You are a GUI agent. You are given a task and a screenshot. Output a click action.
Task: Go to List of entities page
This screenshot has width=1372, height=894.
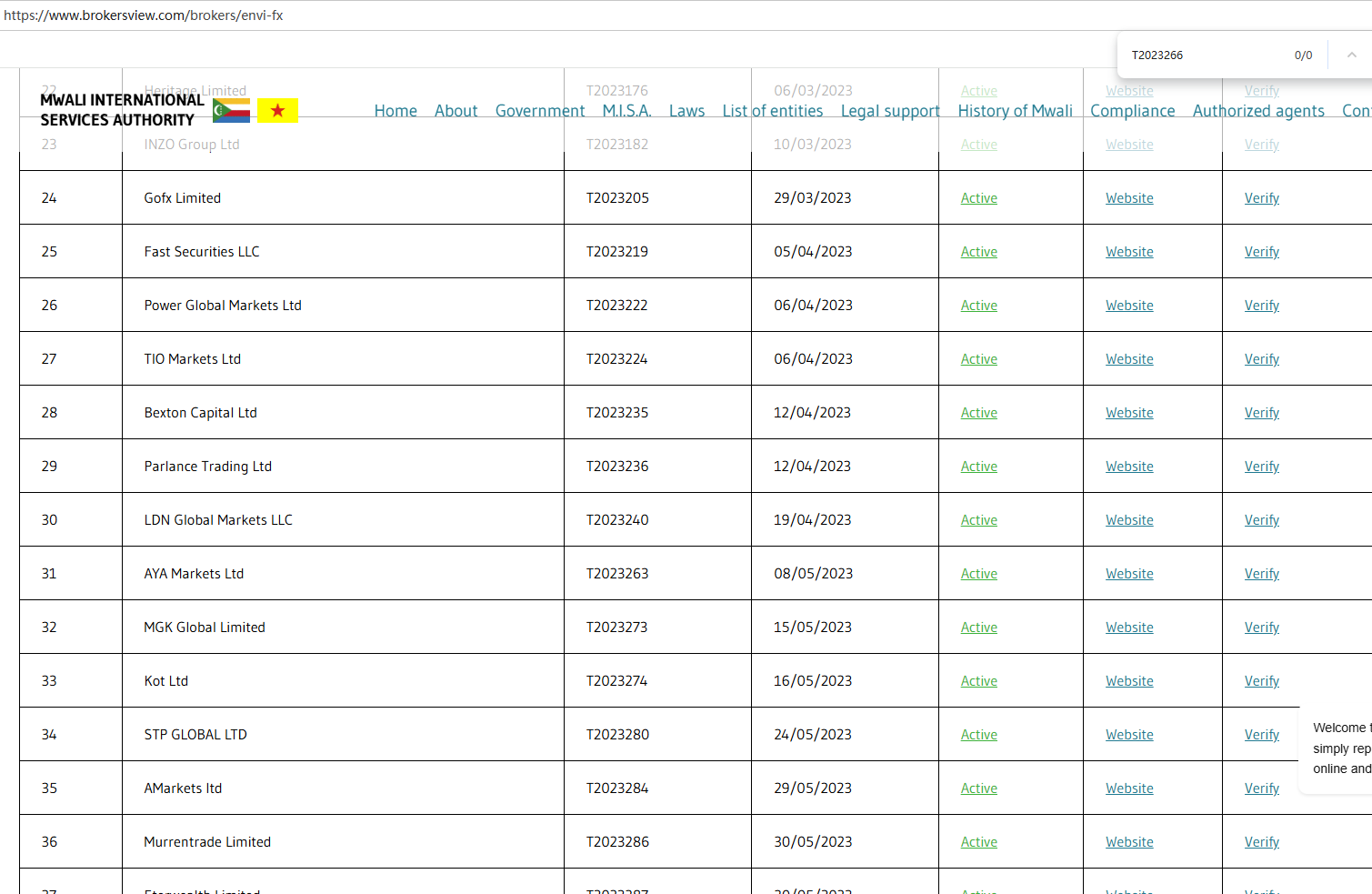(772, 111)
